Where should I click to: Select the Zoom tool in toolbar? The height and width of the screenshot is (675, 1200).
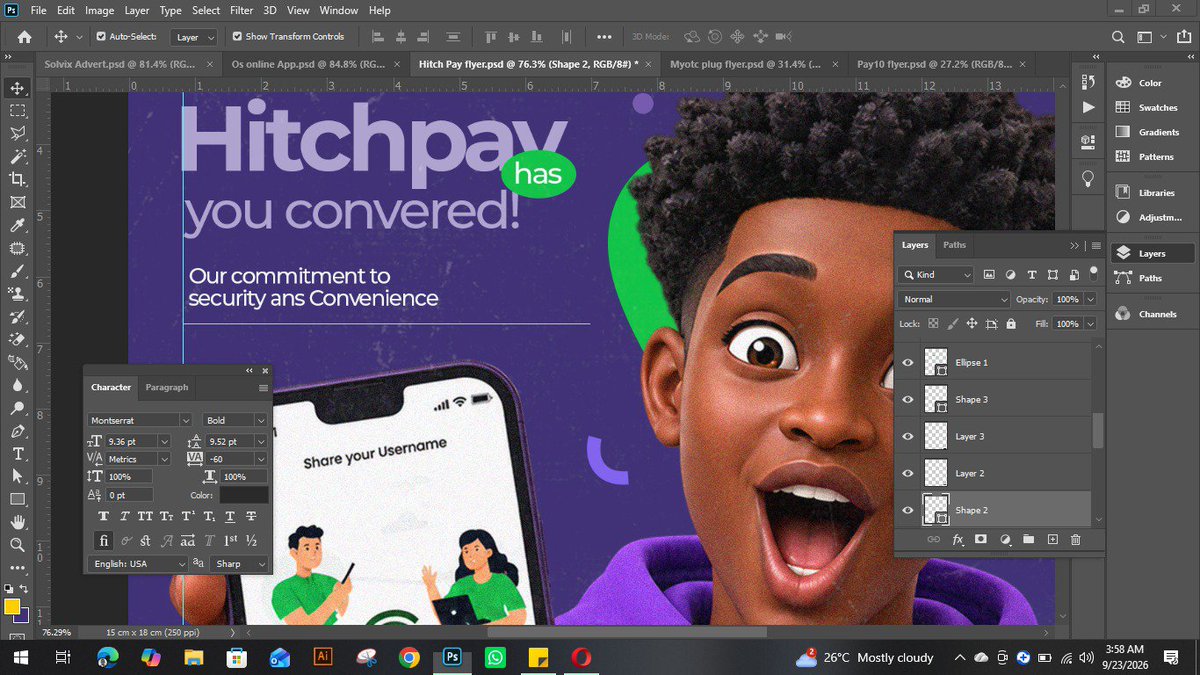click(x=17, y=545)
